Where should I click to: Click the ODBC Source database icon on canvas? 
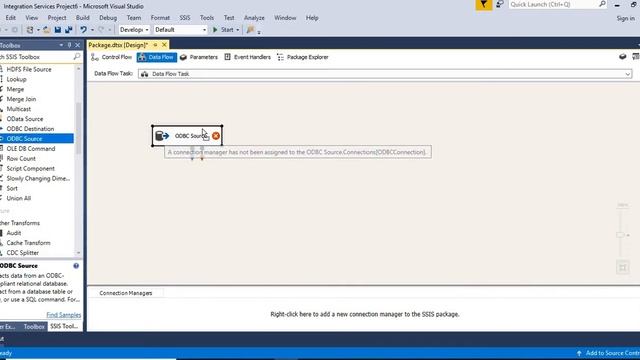(162, 136)
